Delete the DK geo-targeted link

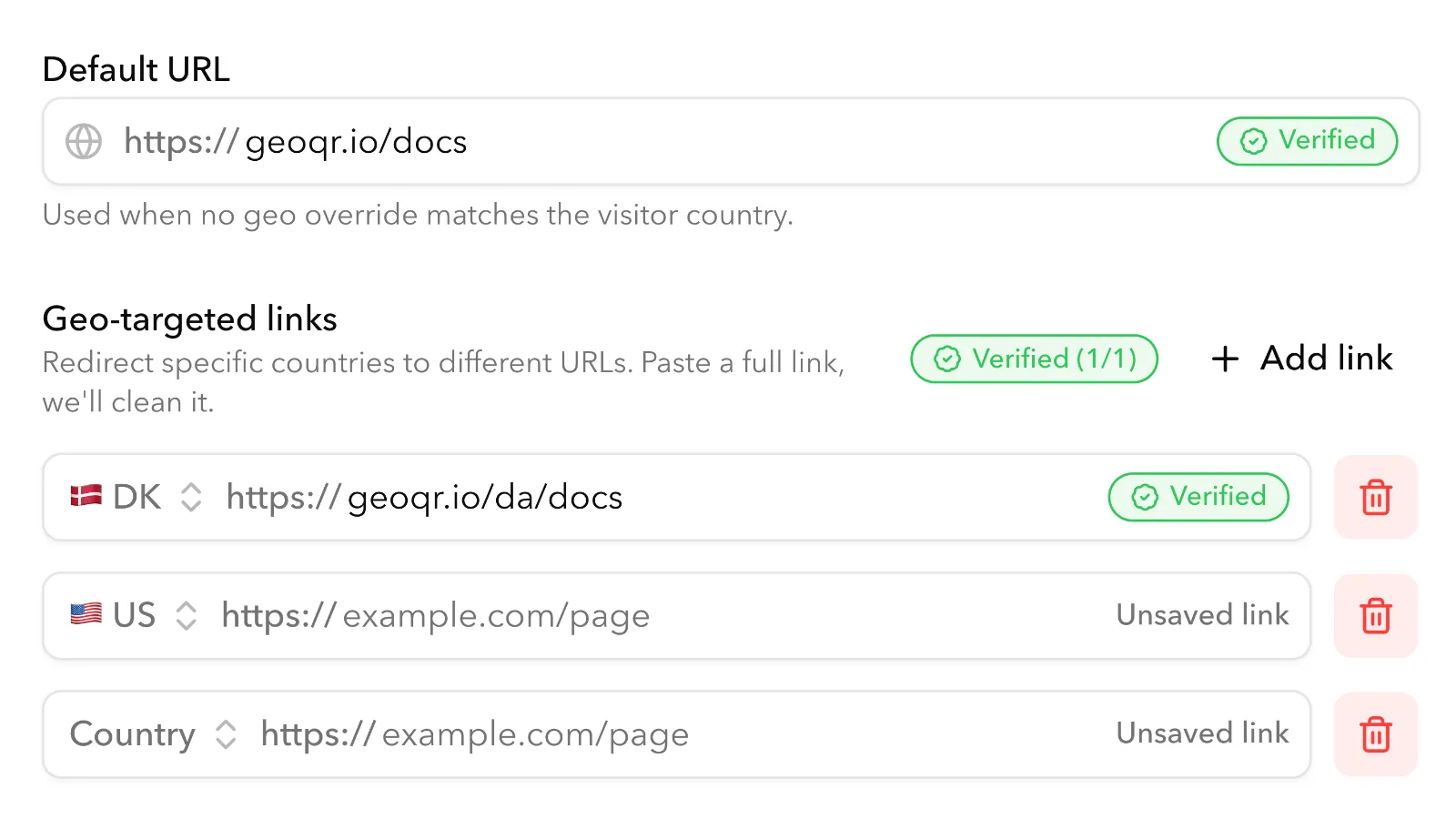tap(1375, 498)
